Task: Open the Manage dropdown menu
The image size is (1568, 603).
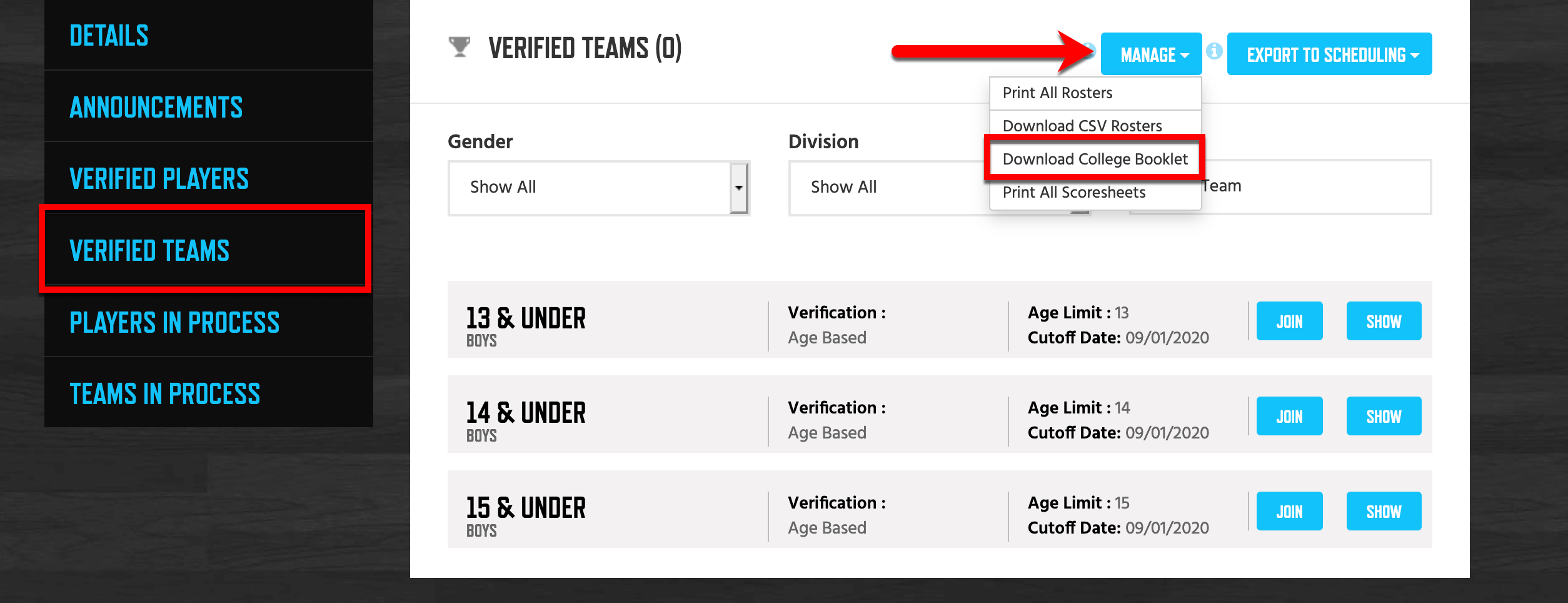Action: 1151,54
